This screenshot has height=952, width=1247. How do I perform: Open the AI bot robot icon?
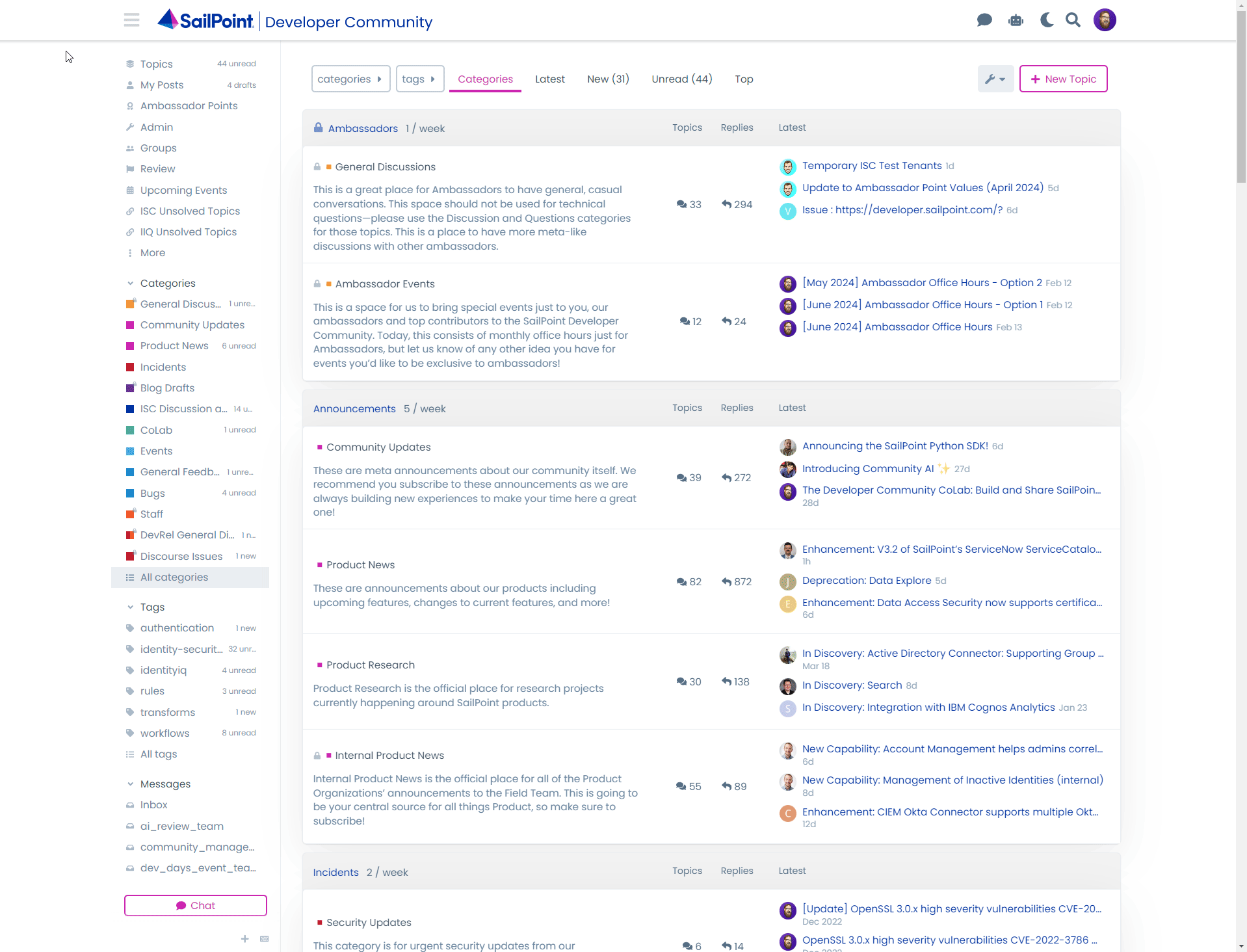click(1016, 20)
